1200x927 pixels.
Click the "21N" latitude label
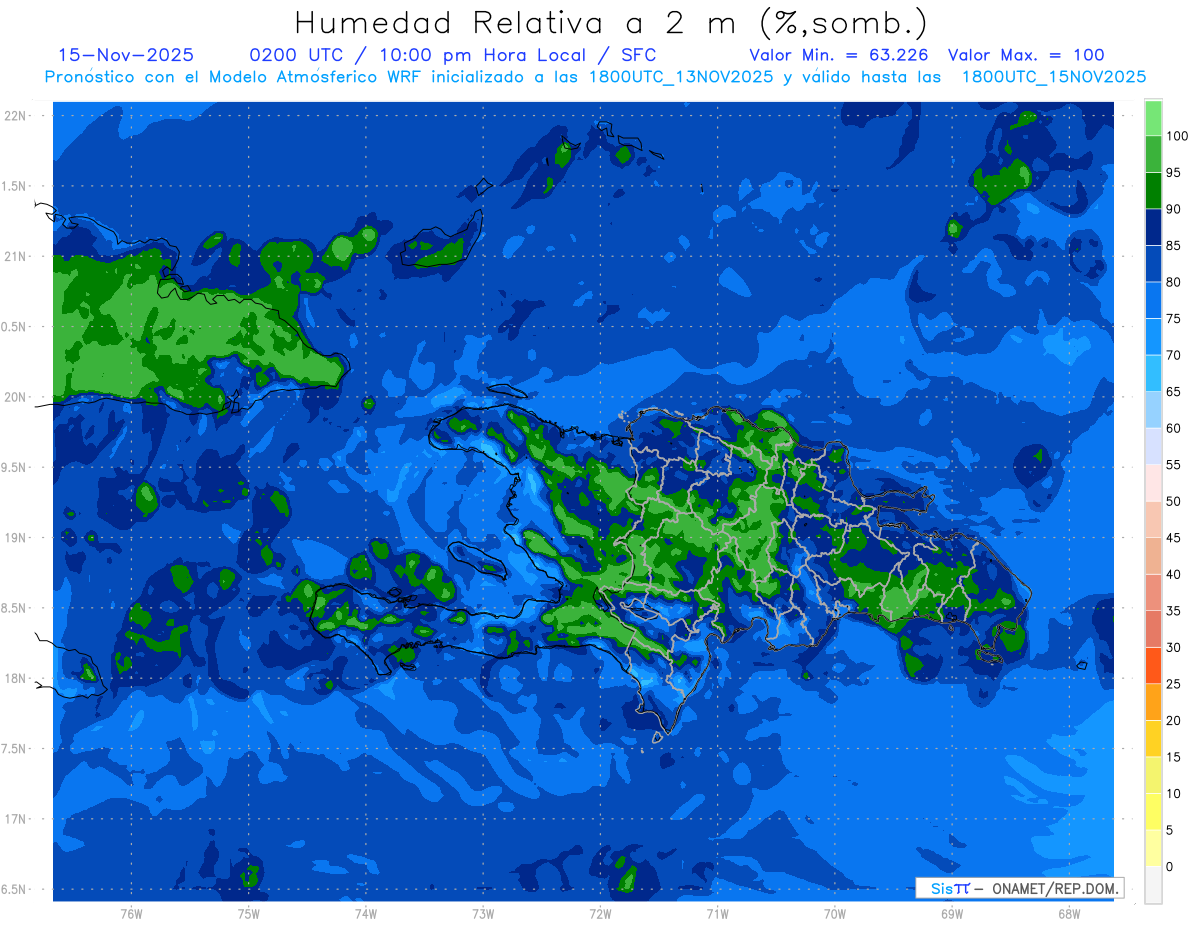click(x=16, y=256)
